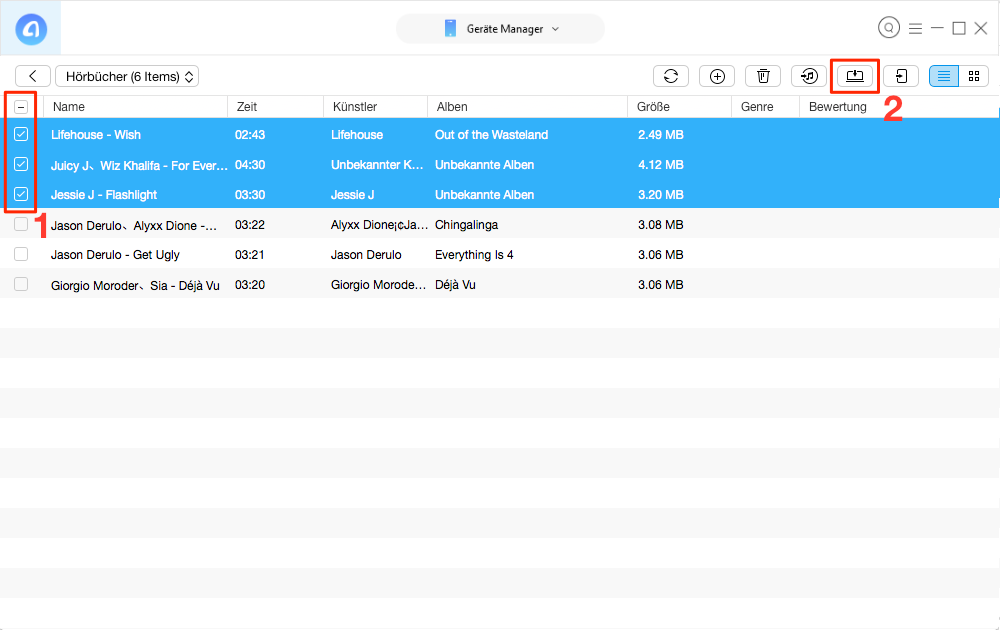This screenshot has height=630, width=1000.
Task: Click the send to iTunes music icon
Action: [x=809, y=77]
